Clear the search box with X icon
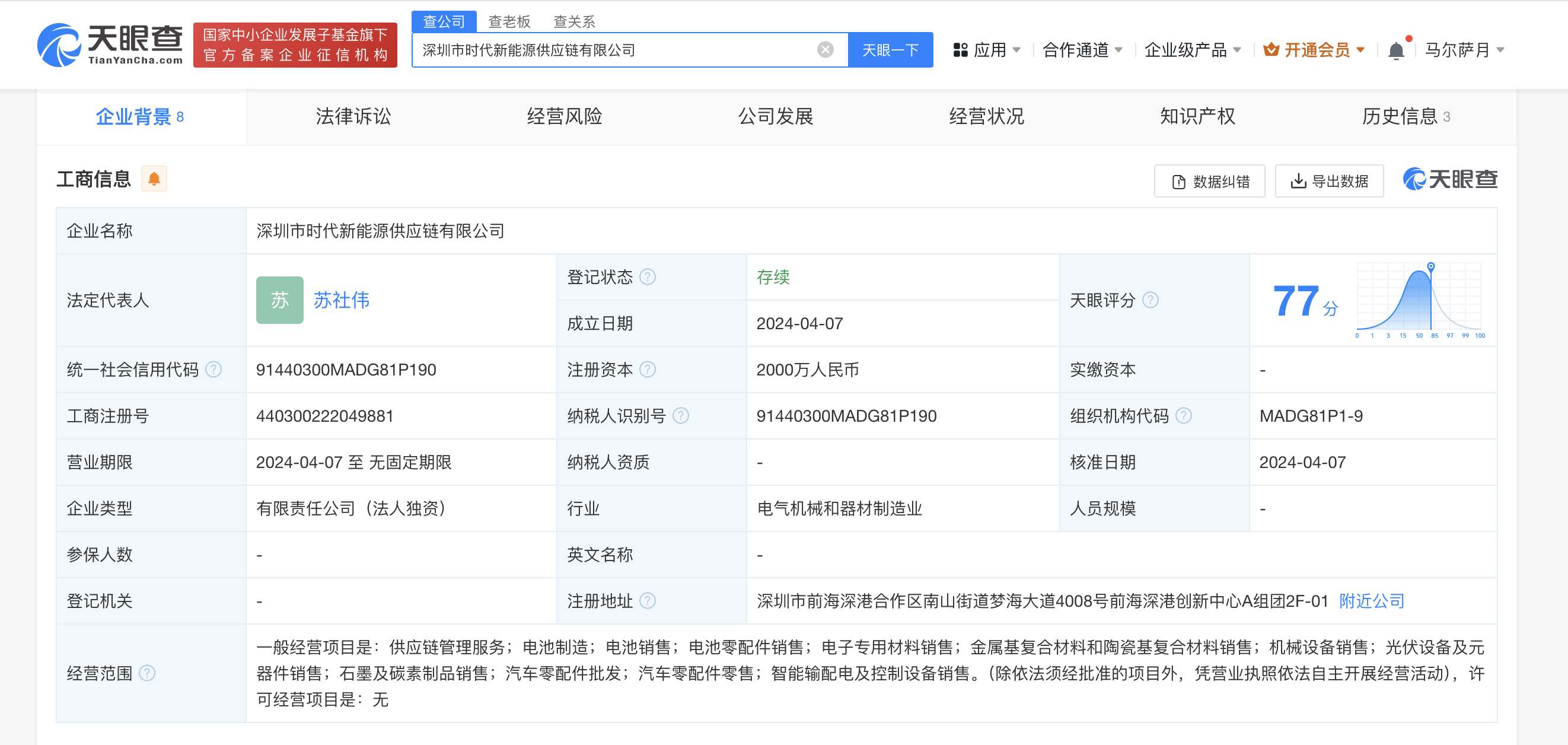 [x=825, y=50]
